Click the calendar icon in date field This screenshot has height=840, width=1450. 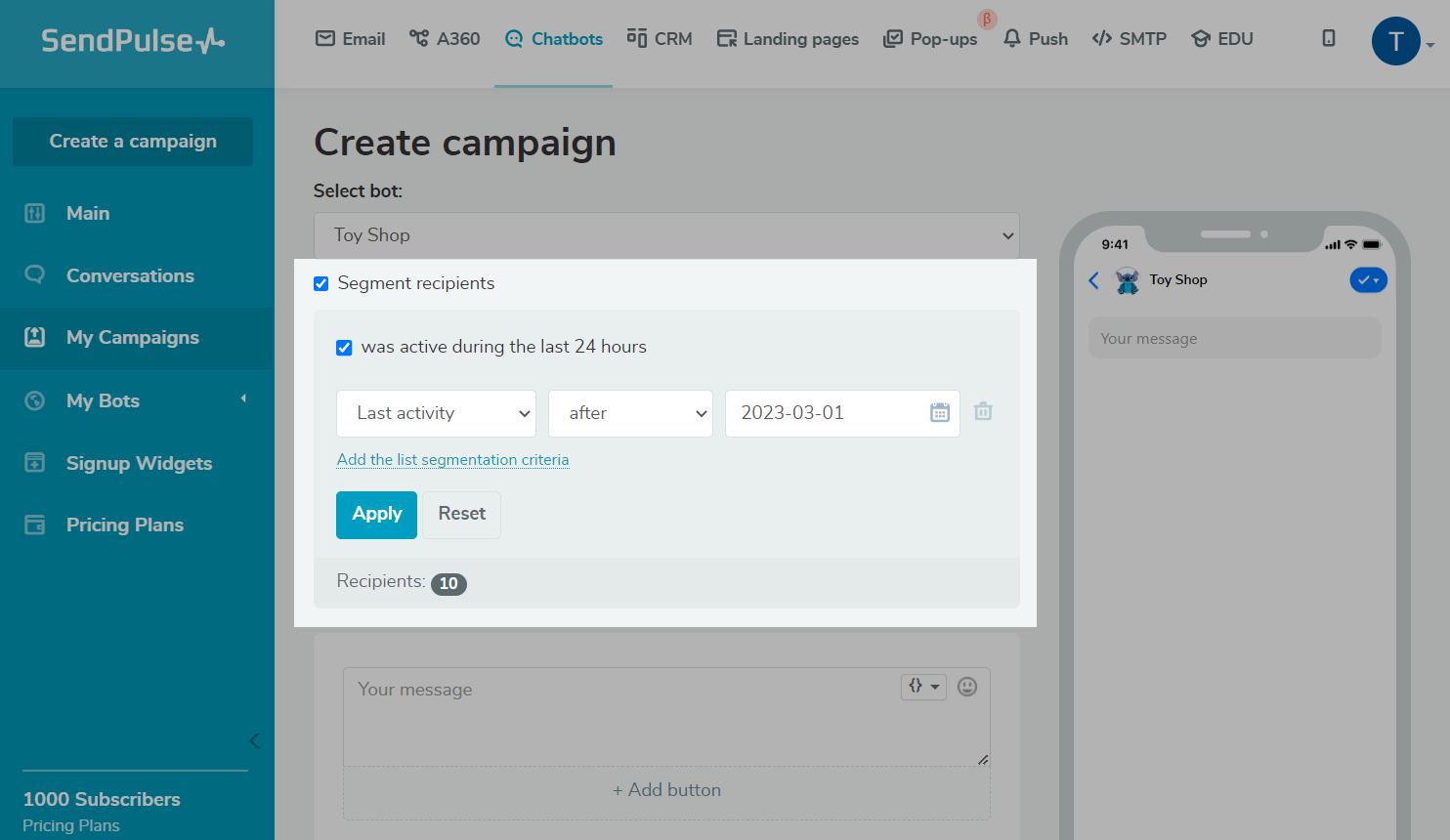(939, 413)
